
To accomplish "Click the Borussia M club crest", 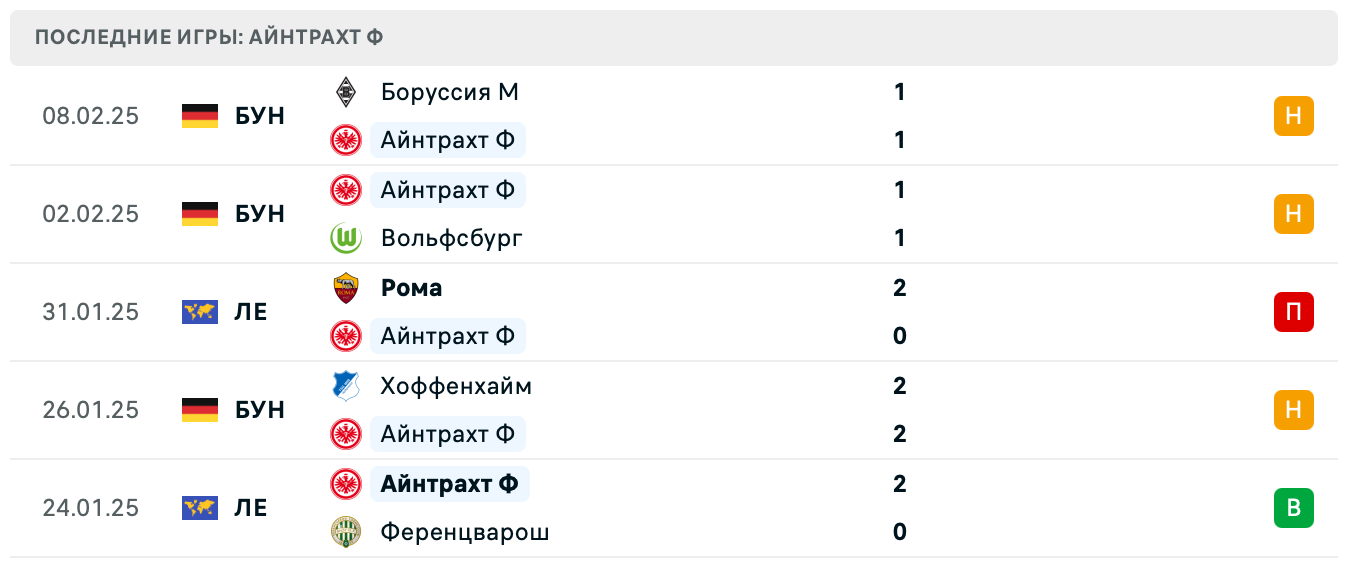I will [x=346, y=92].
